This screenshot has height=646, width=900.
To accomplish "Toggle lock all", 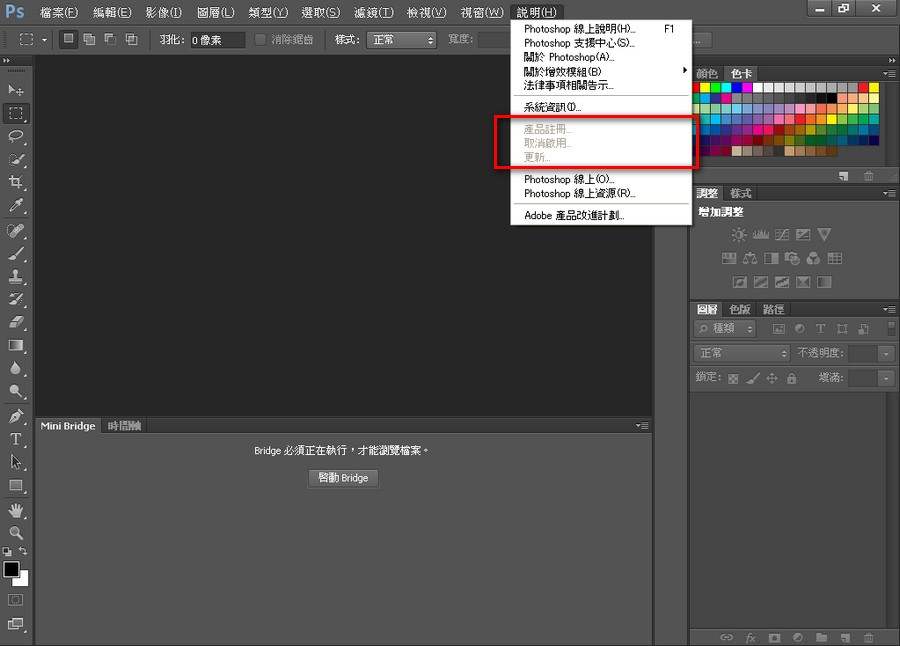I will (x=792, y=378).
